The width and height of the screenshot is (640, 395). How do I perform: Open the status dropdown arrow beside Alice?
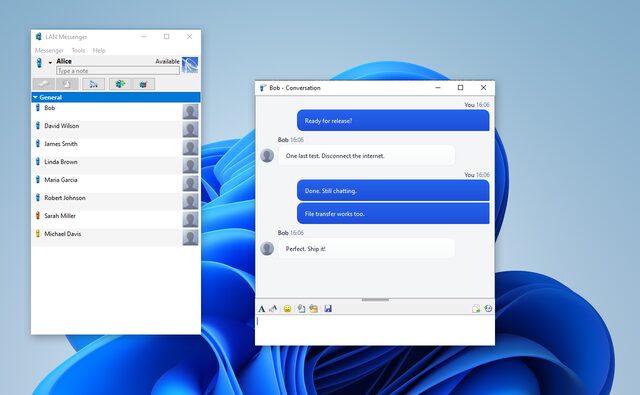[x=50, y=62]
